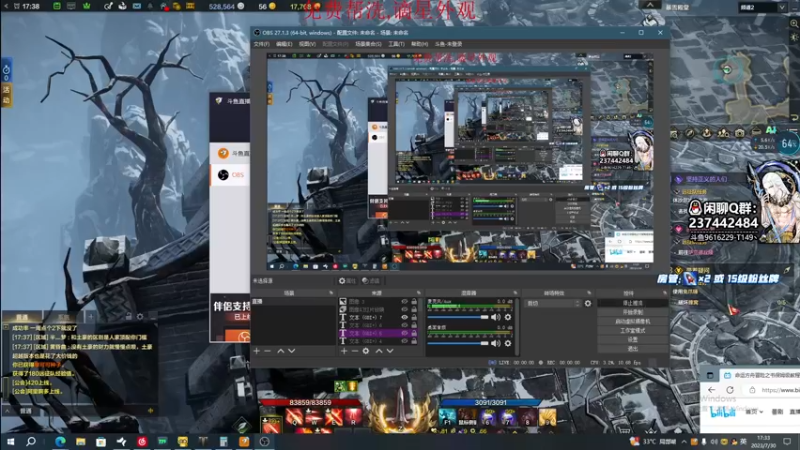Move scene up in the scenes panel
800x450 pixels.
(x=281, y=351)
